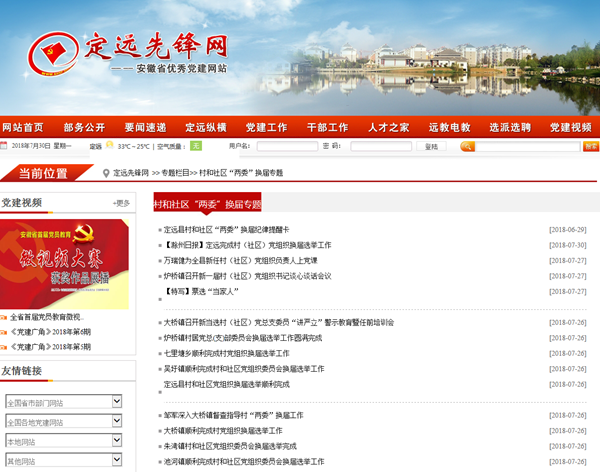Viewport: 600px width, 472px height.
Task: Click the 安徽省优秀党建网站 subtitle text
Action: coord(182,69)
